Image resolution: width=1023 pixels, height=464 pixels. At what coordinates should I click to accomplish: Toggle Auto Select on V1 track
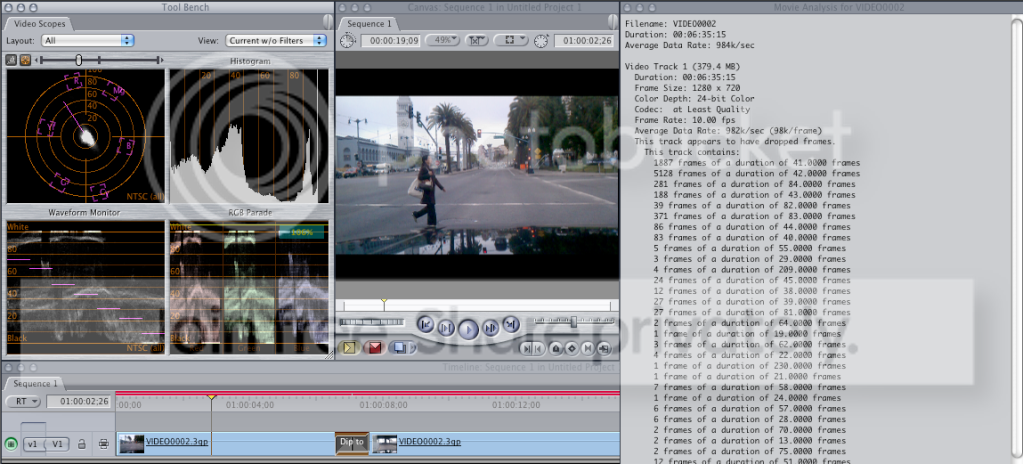pos(102,444)
